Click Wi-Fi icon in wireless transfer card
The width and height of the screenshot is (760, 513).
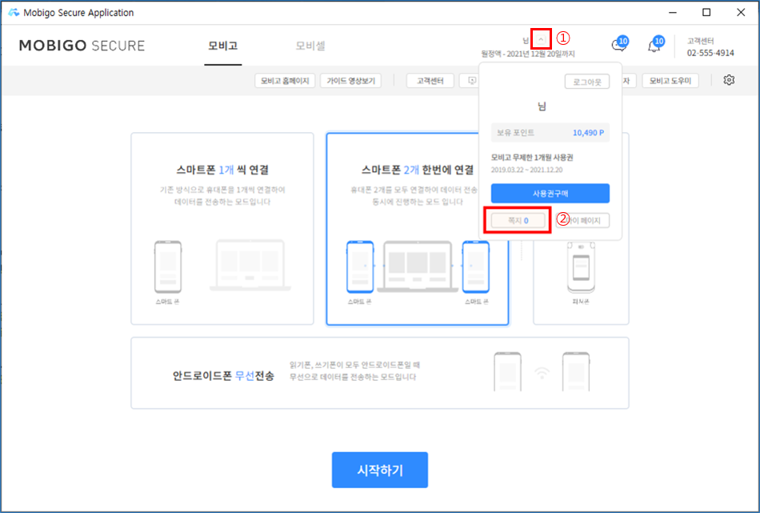click(x=542, y=372)
